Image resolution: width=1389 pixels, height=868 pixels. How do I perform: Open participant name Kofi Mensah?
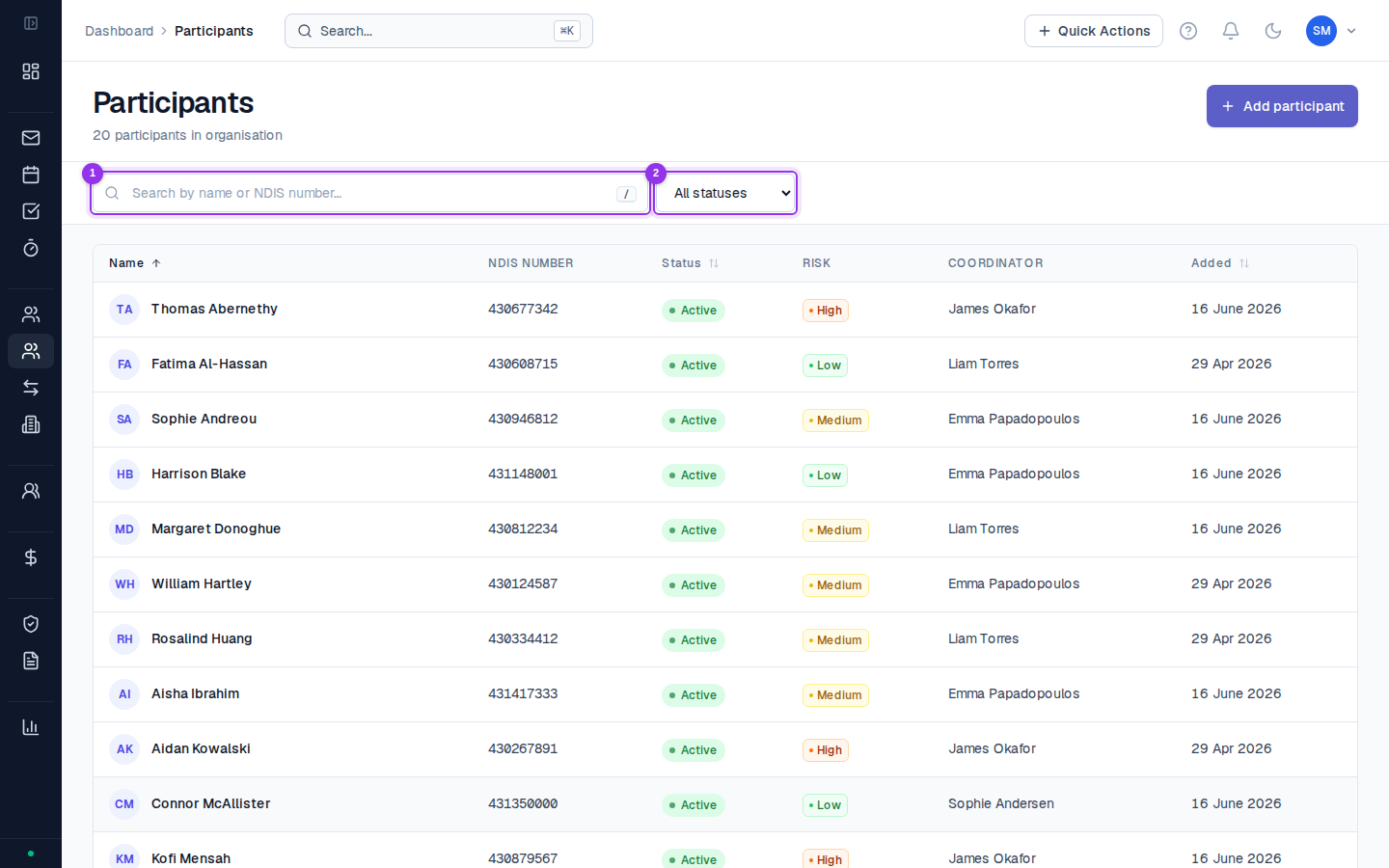(x=191, y=858)
